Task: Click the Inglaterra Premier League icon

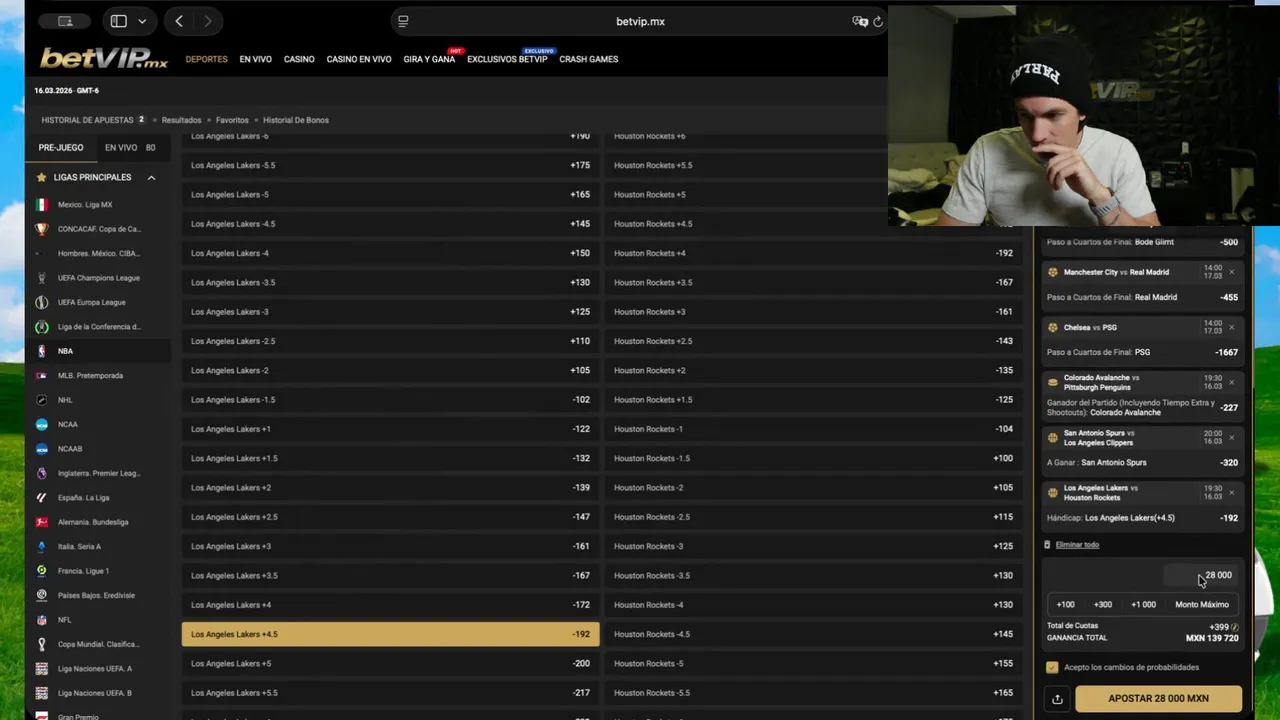Action: pos(41,473)
